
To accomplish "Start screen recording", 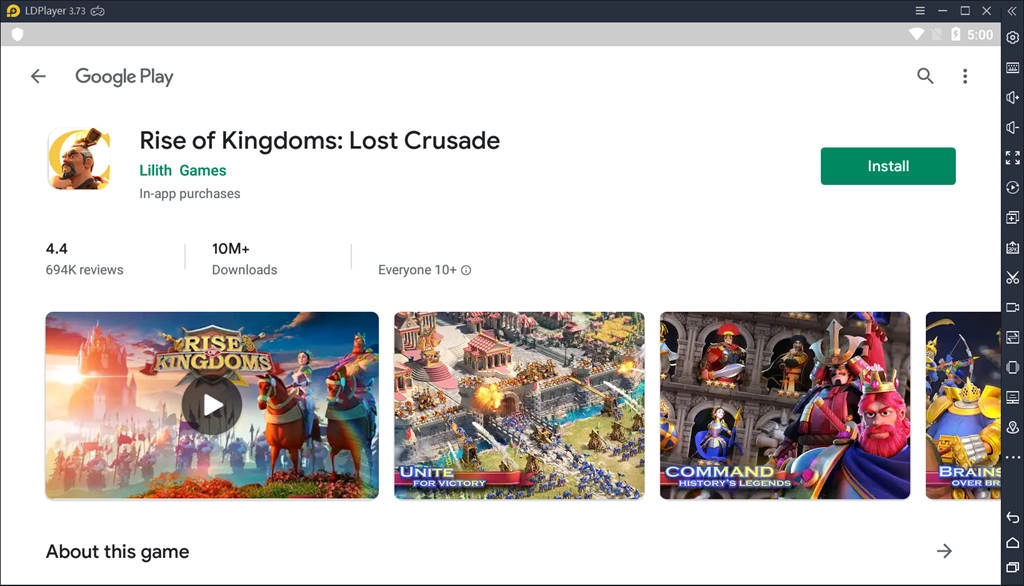I will point(1012,307).
